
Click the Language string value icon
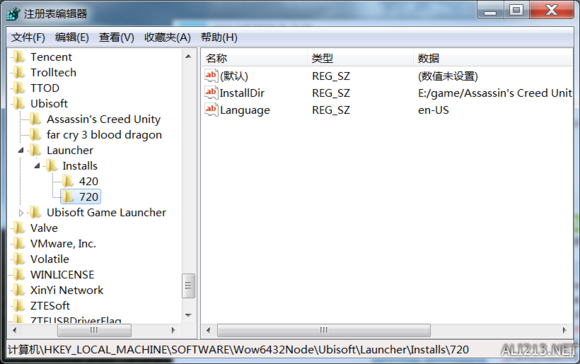[211, 110]
